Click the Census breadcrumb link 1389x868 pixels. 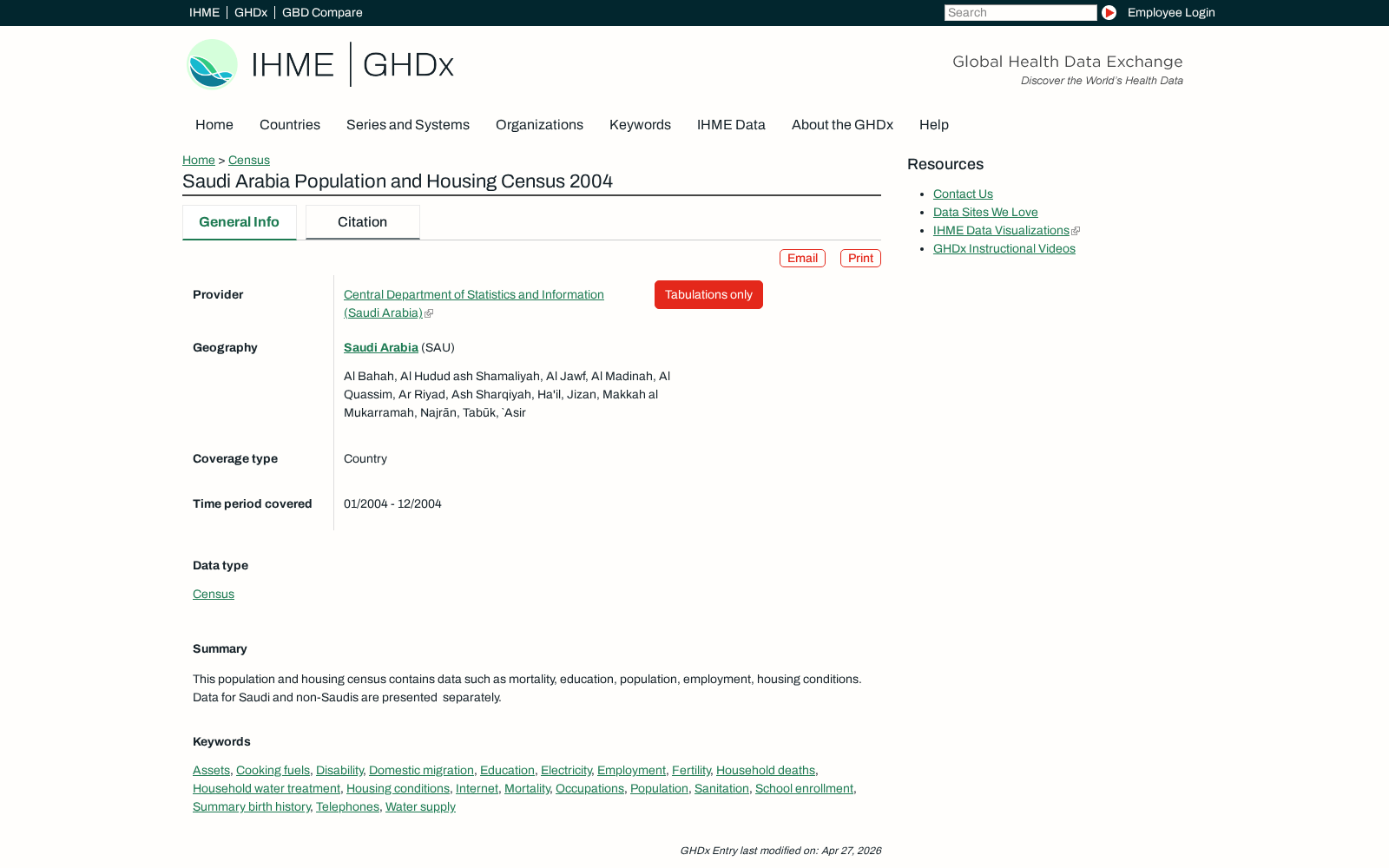249,160
